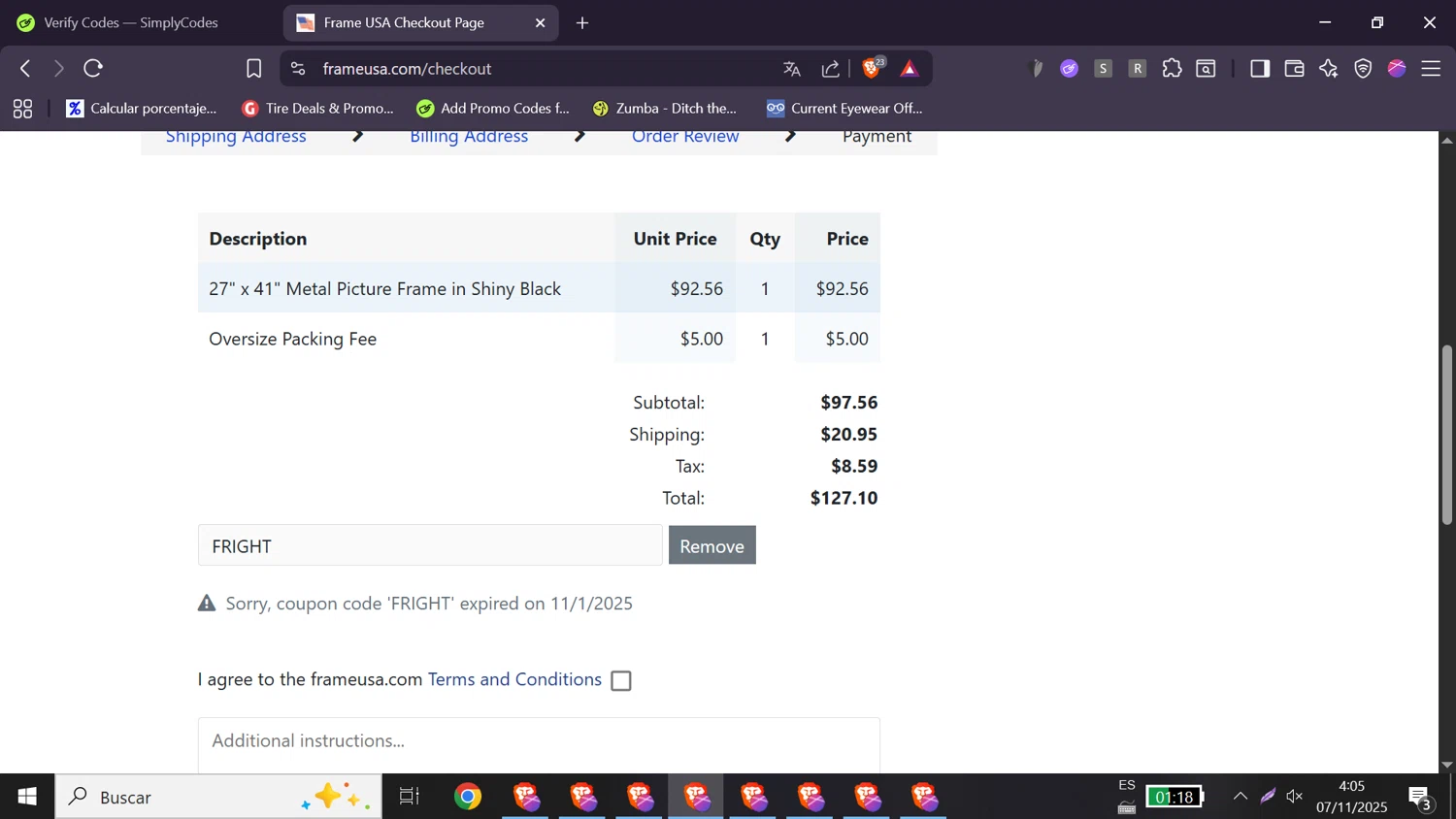Open the profile avatar icon
The height and width of the screenshot is (819, 1456).
coord(1397,68)
